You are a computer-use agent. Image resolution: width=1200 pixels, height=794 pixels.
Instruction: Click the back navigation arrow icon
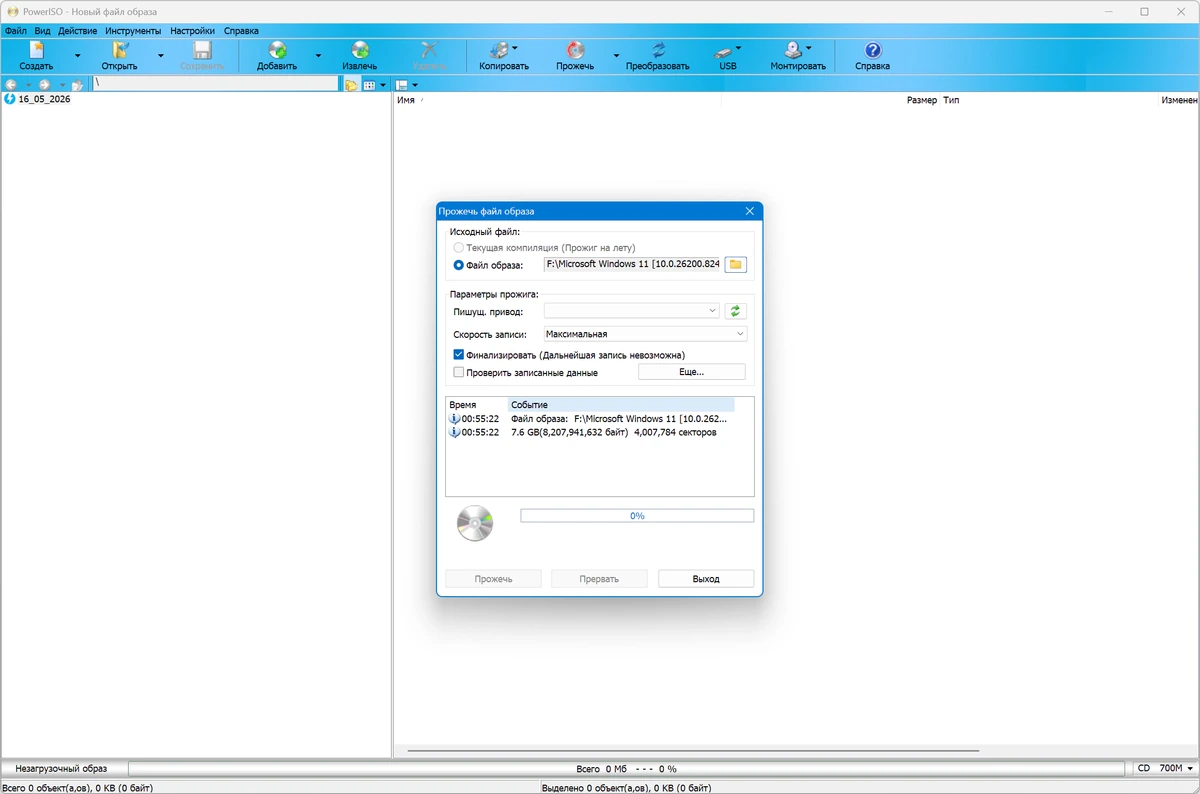(x=12, y=85)
